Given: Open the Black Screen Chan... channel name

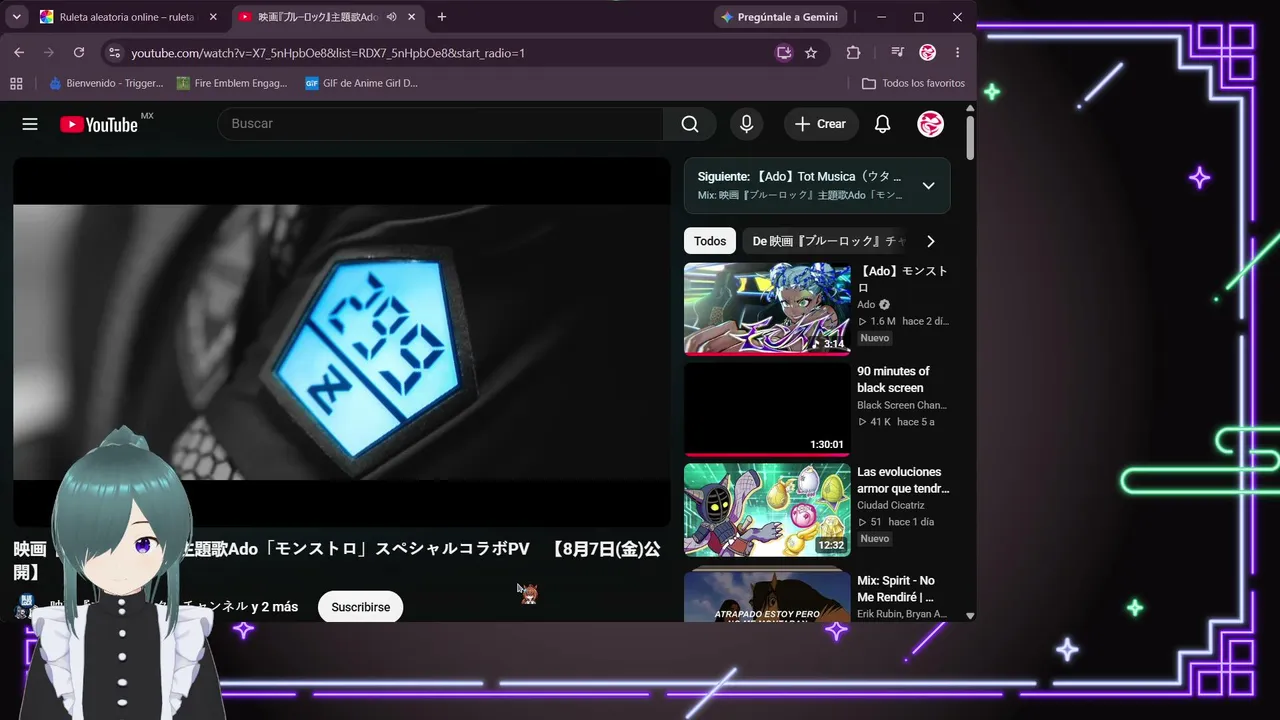Looking at the screenshot, I should point(902,405).
